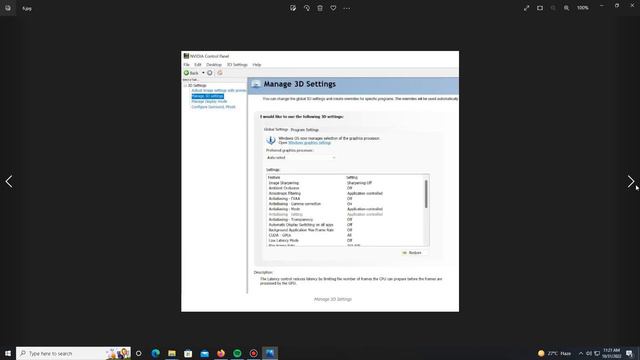
Task: Show hidden system tray icons chevron
Action: [581, 353]
